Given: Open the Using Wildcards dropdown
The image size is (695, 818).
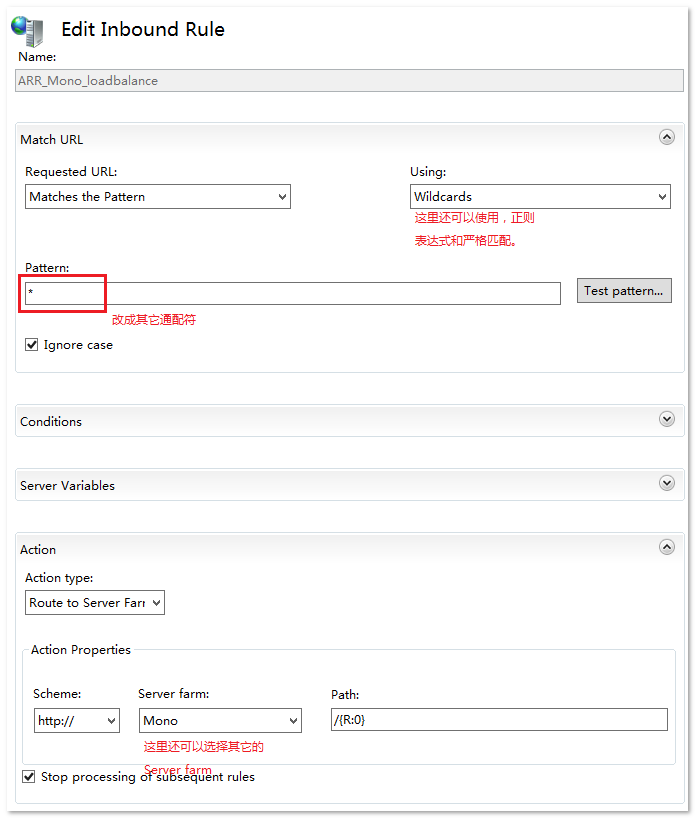Looking at the screenshot, I should [x=540, y=197].
